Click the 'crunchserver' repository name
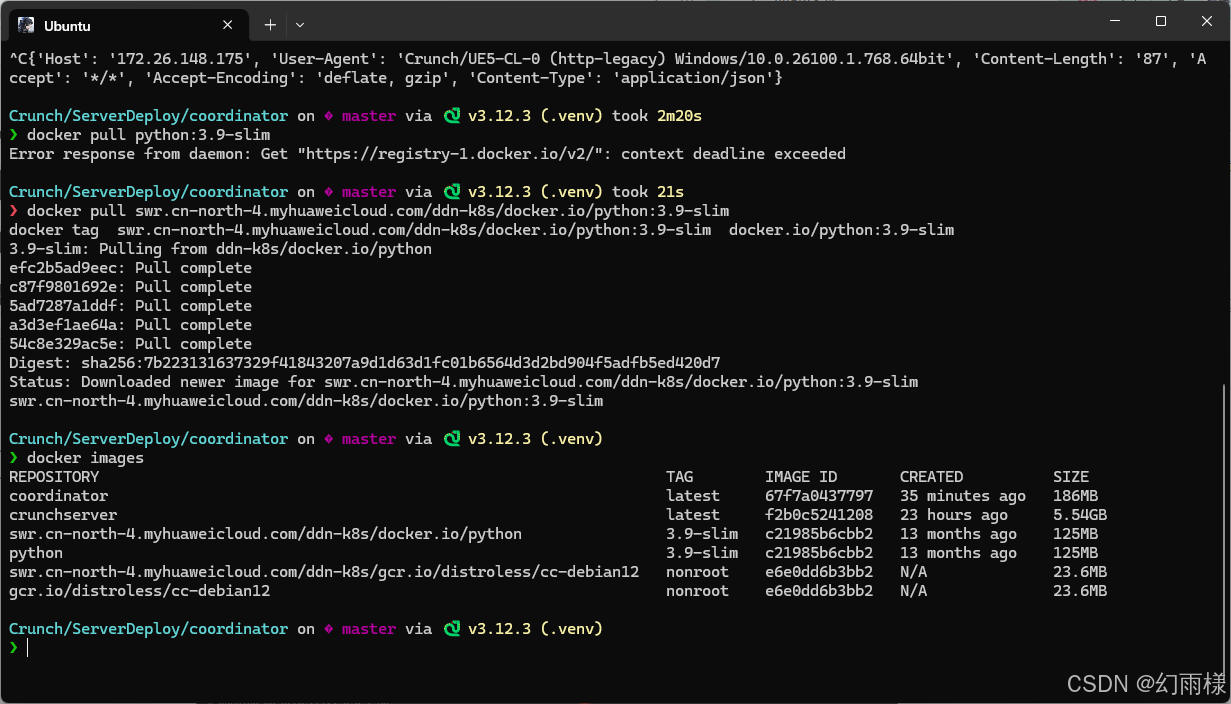1231x704 pixels. (x=63, y=515)
